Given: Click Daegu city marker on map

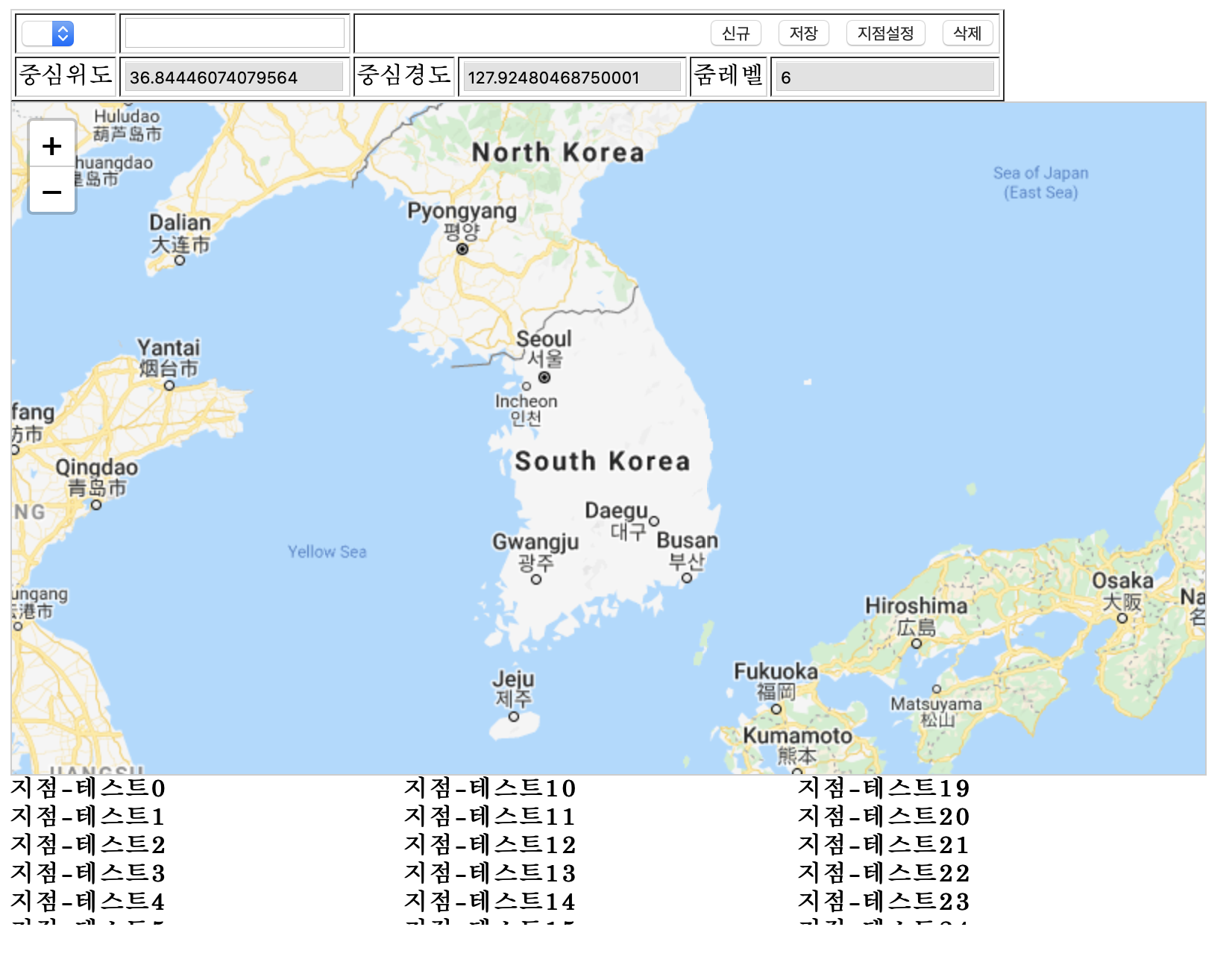Looking at the screenshot, I should tap(654, 521).
